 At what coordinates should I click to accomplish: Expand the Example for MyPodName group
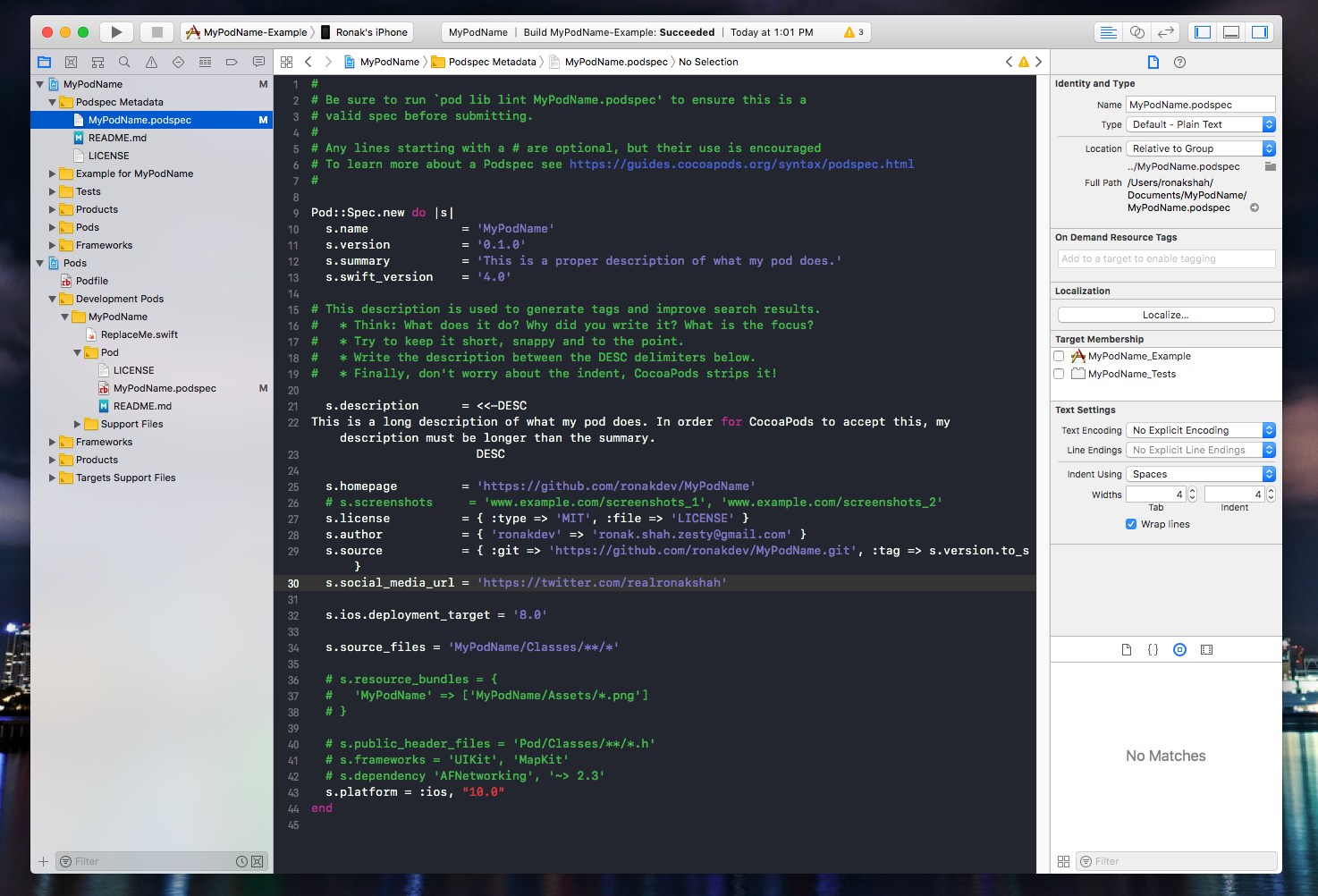(x=52, y=173)
